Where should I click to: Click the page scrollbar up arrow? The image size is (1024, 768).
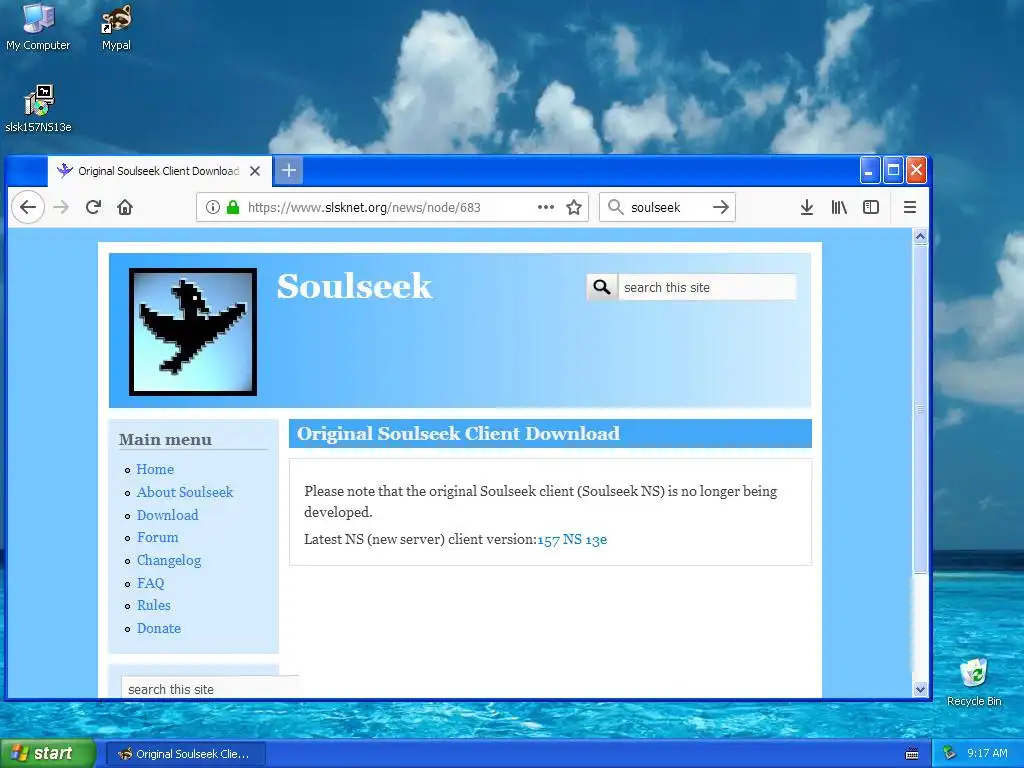920,236
